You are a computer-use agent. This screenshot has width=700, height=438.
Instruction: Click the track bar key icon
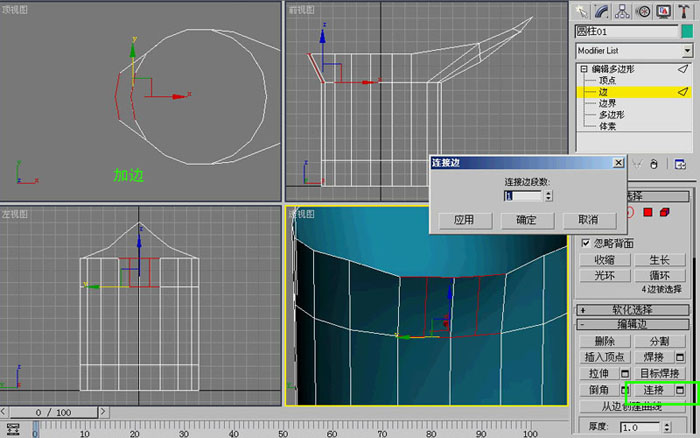pos(13,430)
